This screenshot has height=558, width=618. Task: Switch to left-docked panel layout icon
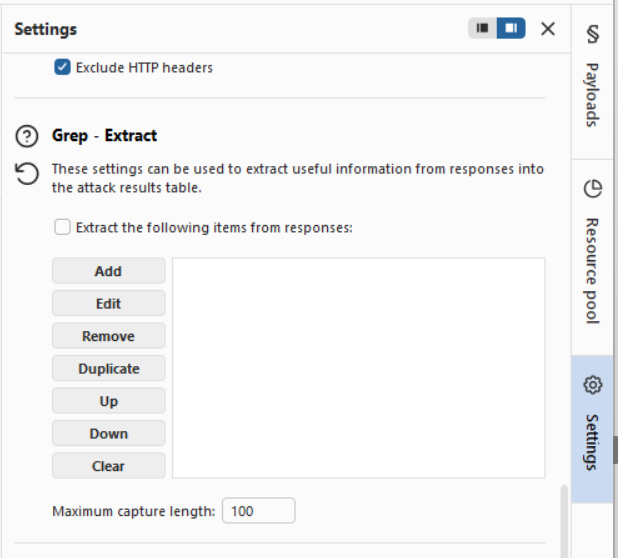point(482,28)
